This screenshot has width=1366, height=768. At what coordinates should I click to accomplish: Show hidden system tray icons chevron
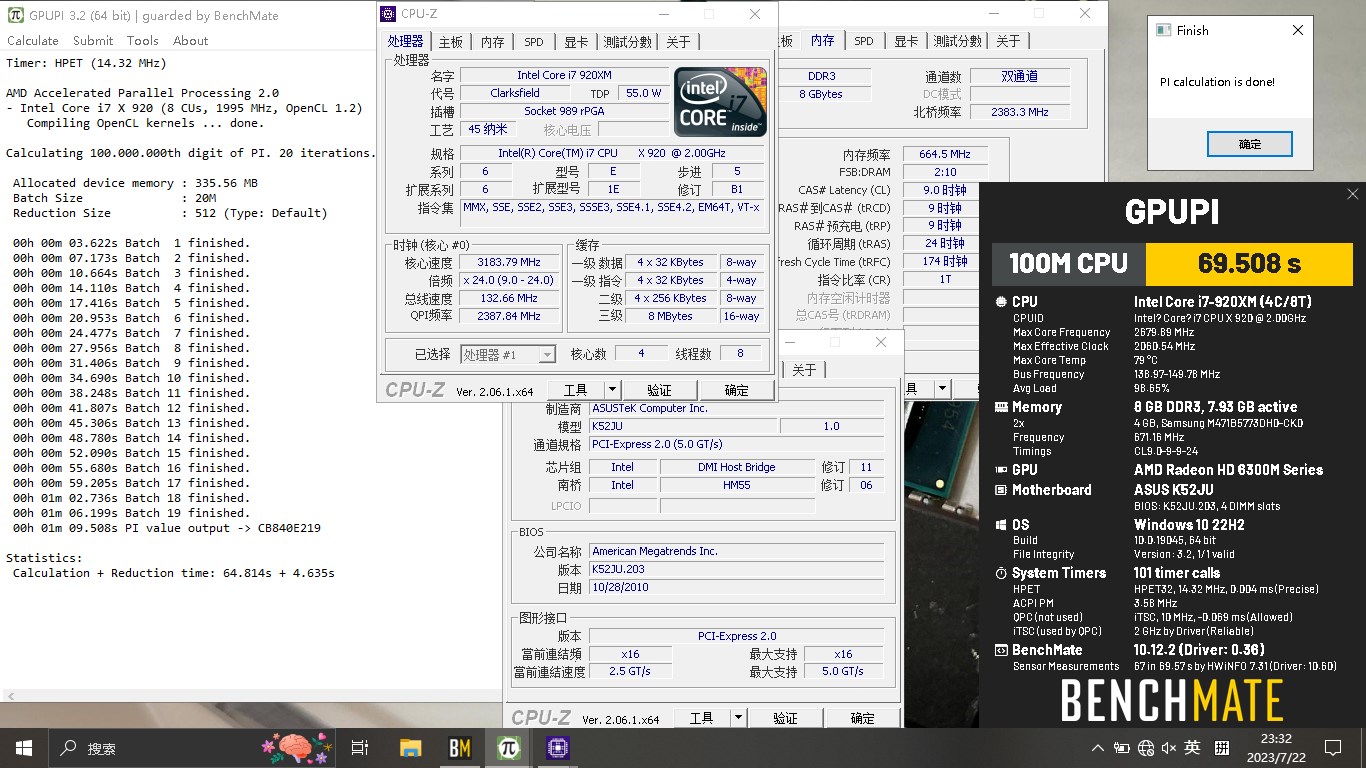click(1099, 748)
